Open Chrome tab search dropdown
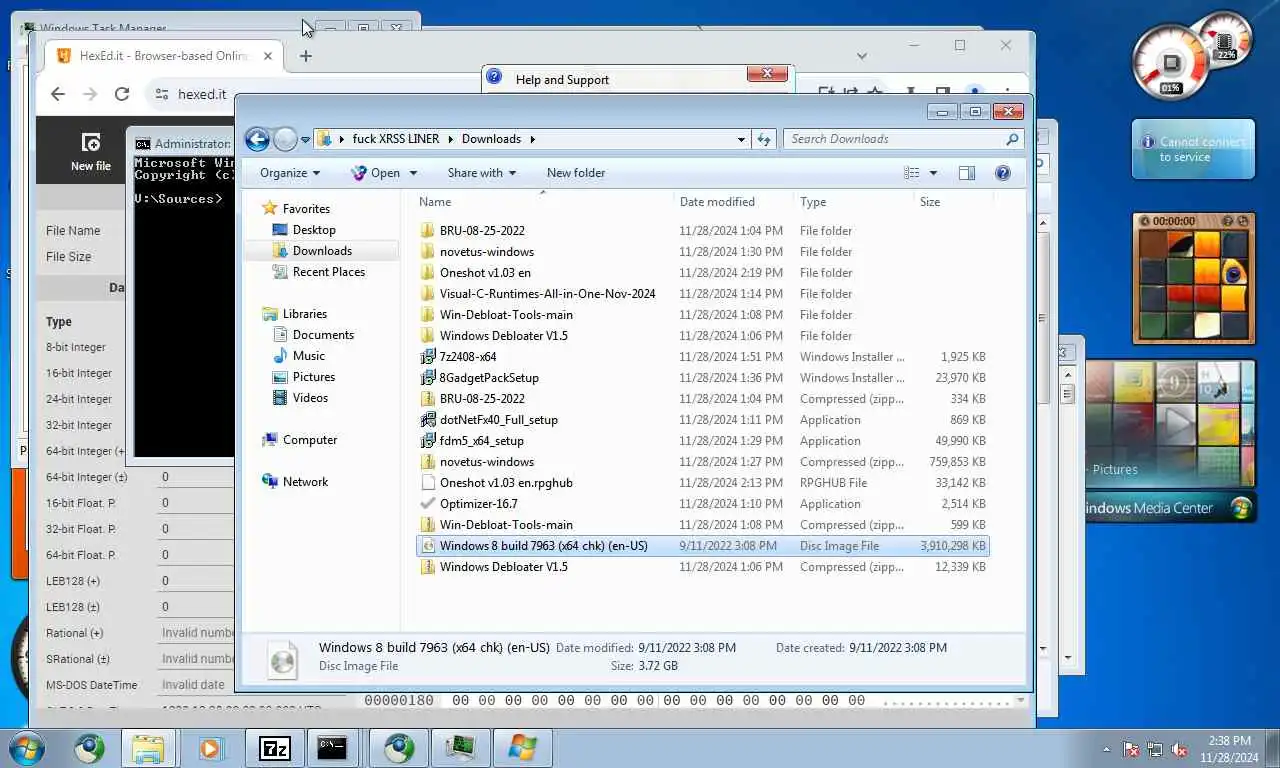Image resolution: width=1280 pixels, height=768 pixels. coord(862,56)
